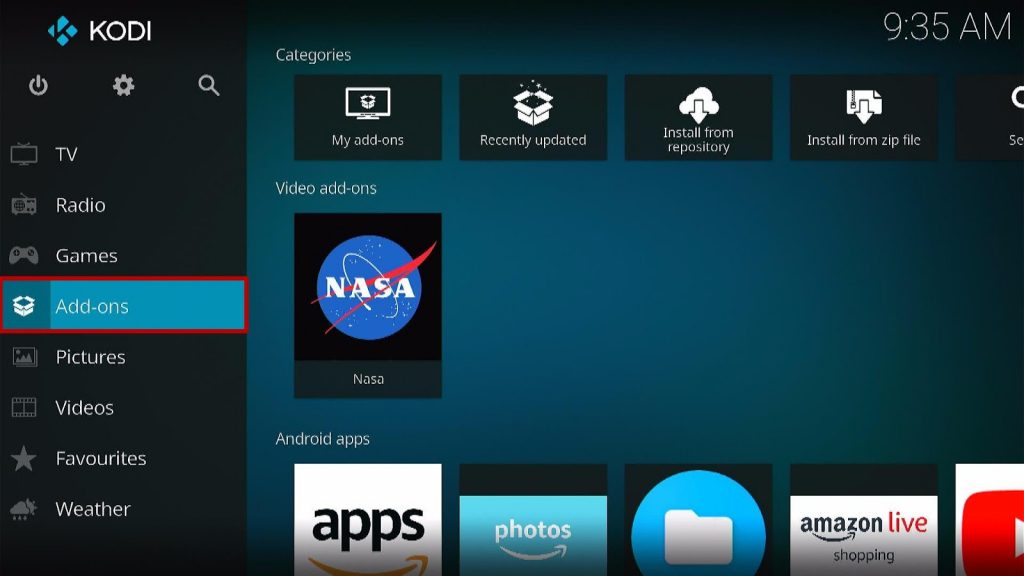Click the film strip Videos icon
Screen dimensions: 1024x576
coord(24,408)
